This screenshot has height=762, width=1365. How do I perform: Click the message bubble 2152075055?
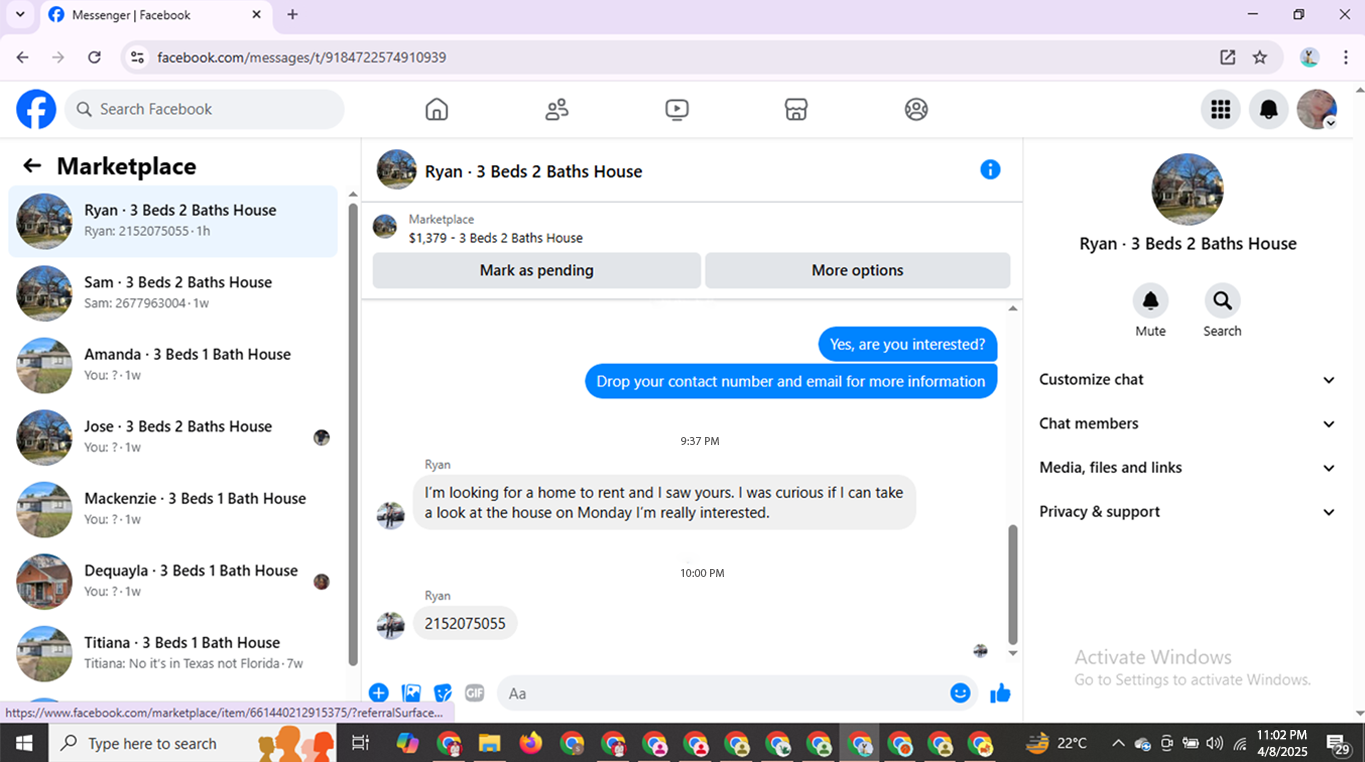(465, 623)
